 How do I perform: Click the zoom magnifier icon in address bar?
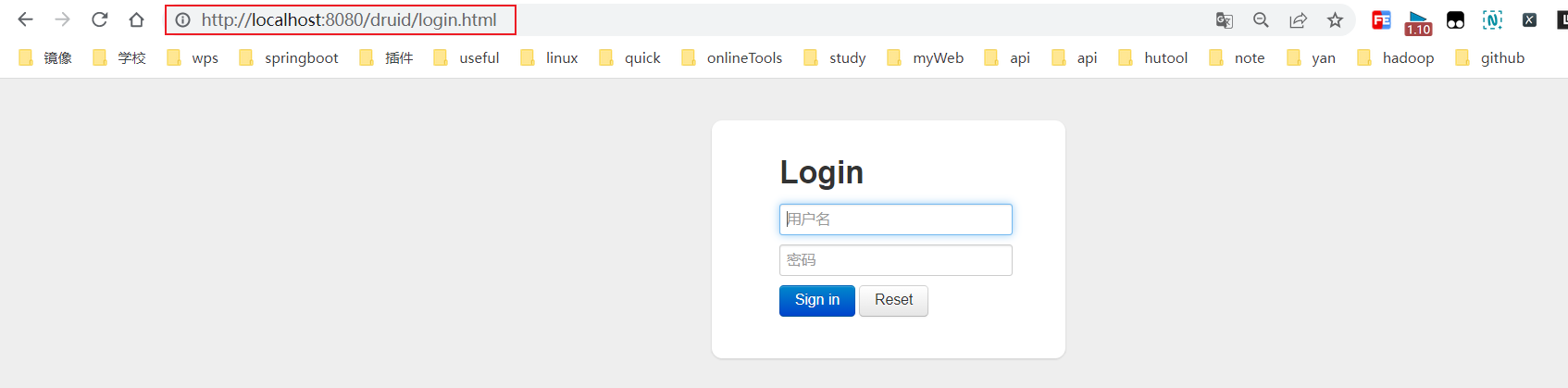tap(1261, 20)
